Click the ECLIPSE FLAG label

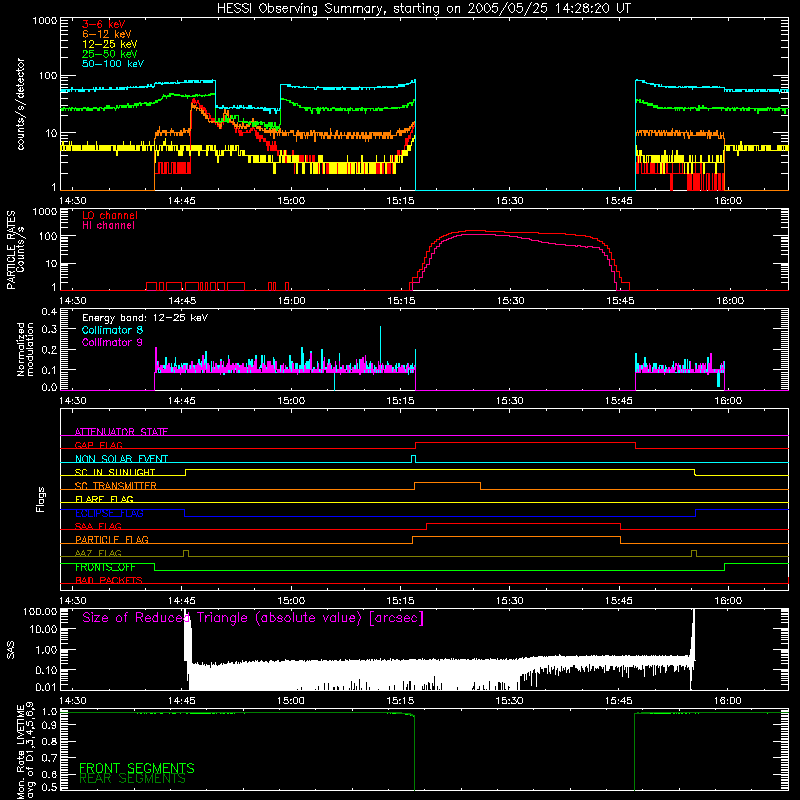109,513
